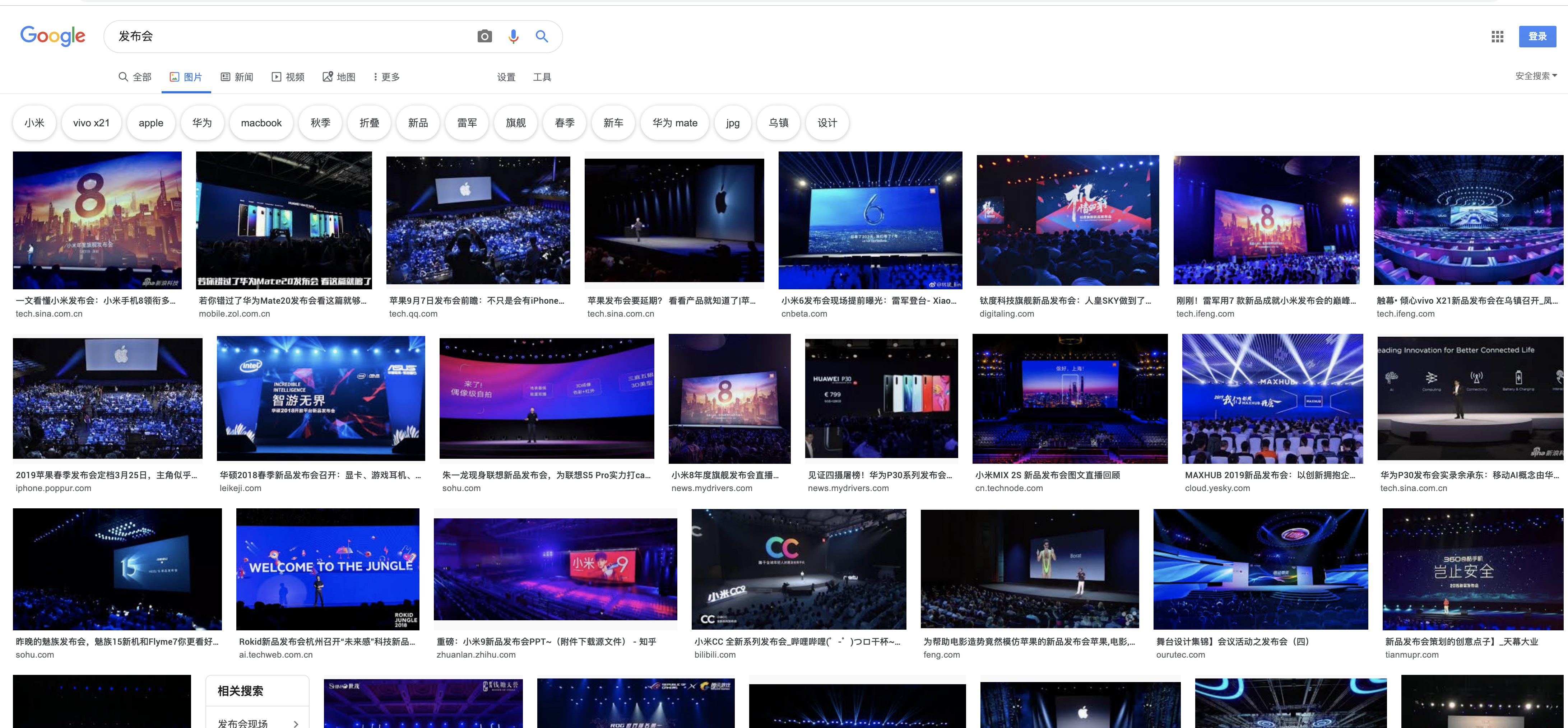The image size is (1568, 728).
Task: Click the Google logo
Action: 53,37
